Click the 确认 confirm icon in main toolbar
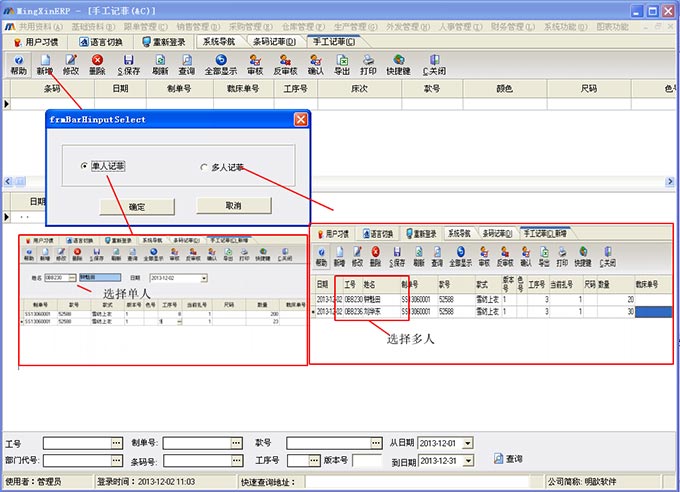Viewport: 680px width, 492px height. [x=315, y=65]
